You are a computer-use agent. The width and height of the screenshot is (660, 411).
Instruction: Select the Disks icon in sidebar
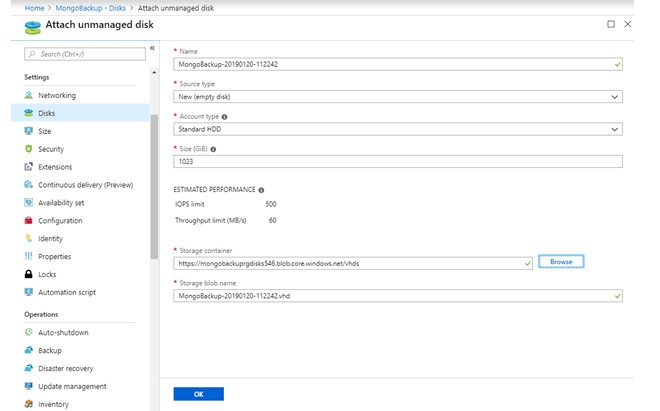tap(29, 113)
